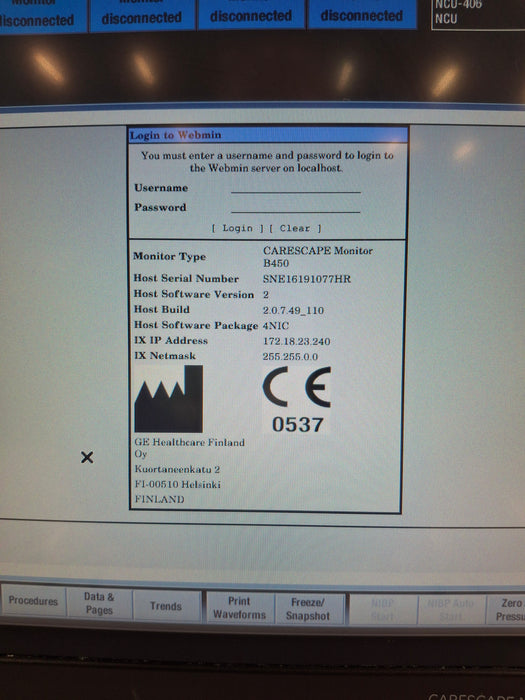
Task: Click the Password input field
Action: pos(296,207)
